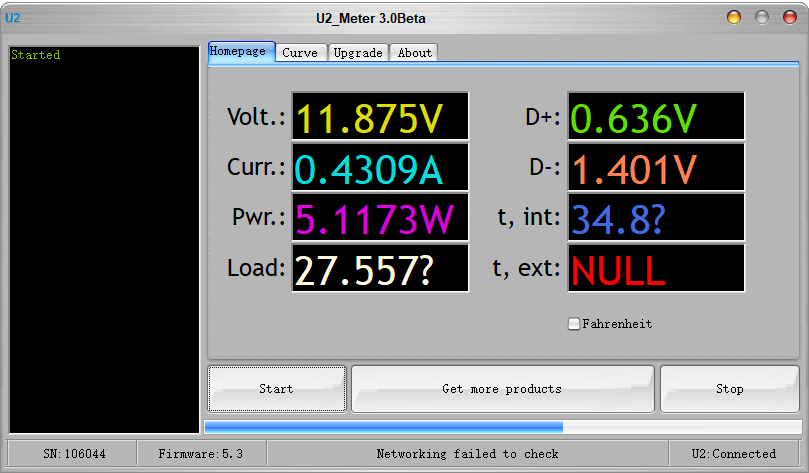Close the window with the red button

[x=790, y=17]
